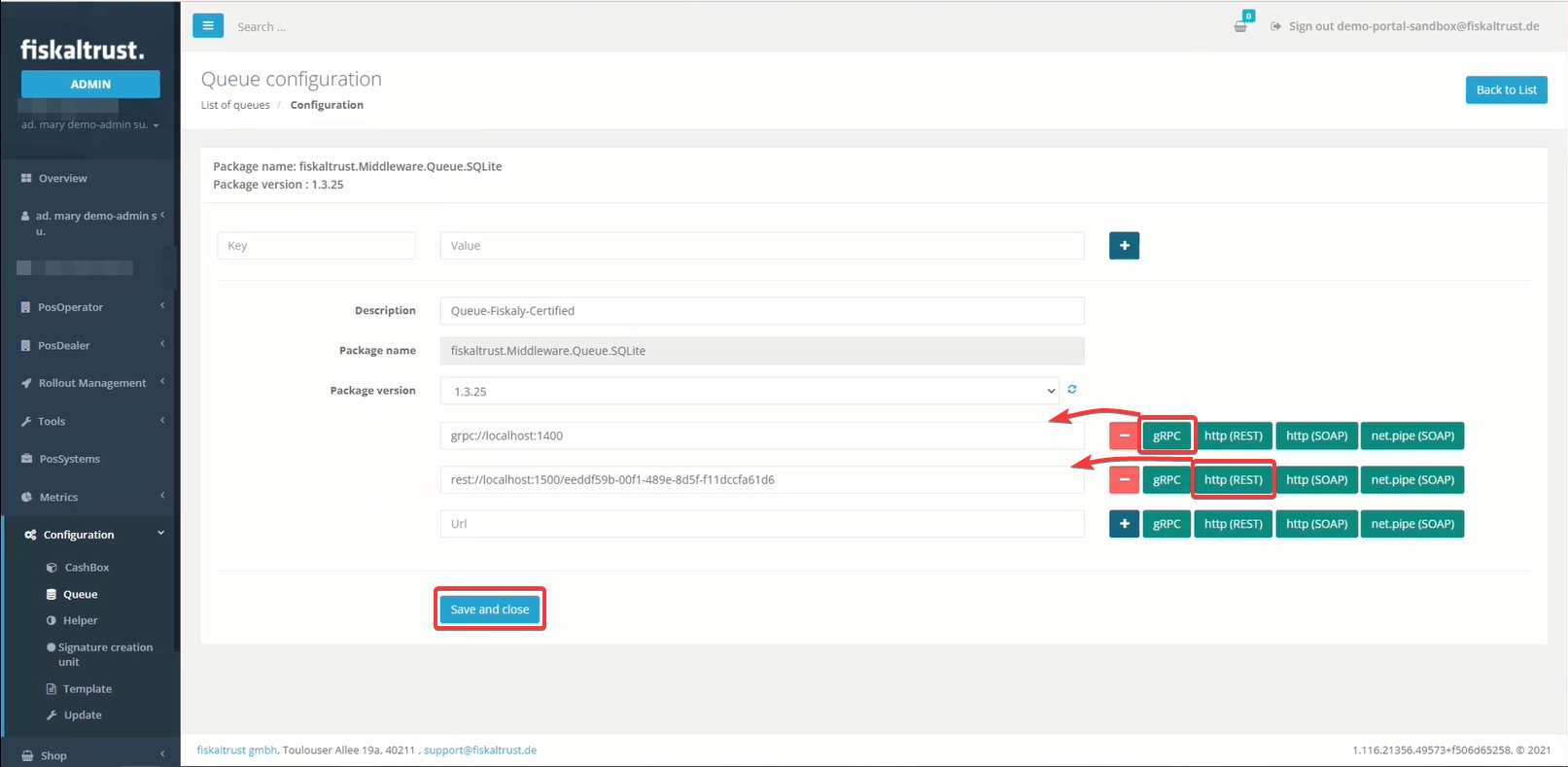Screen dimensions: 1568x767
Task: Toggle sidebar with the hamburger menu button
Action: pyautogui.click(x=208, y=26)
